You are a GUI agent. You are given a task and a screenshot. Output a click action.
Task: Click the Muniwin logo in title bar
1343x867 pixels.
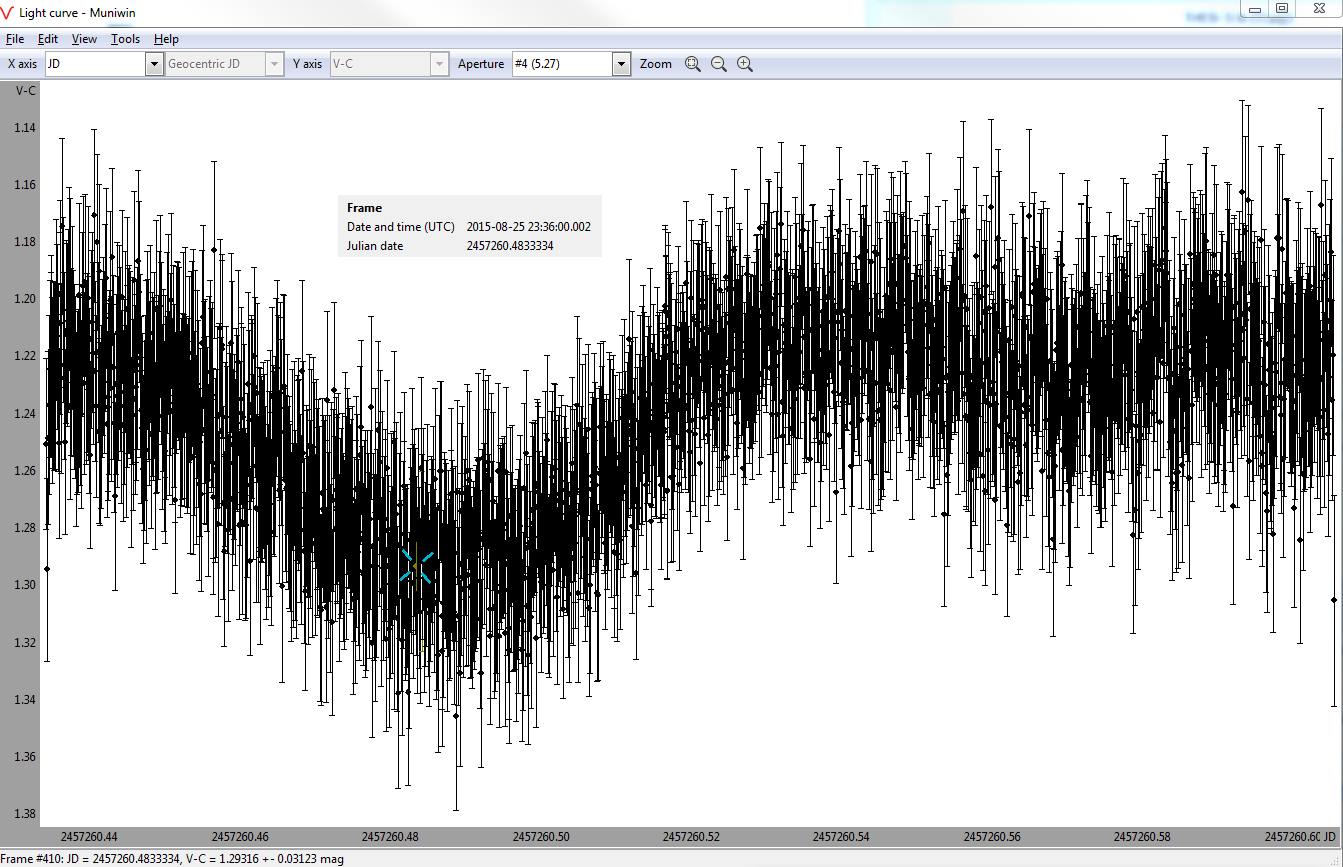click(x=9, y=13)
